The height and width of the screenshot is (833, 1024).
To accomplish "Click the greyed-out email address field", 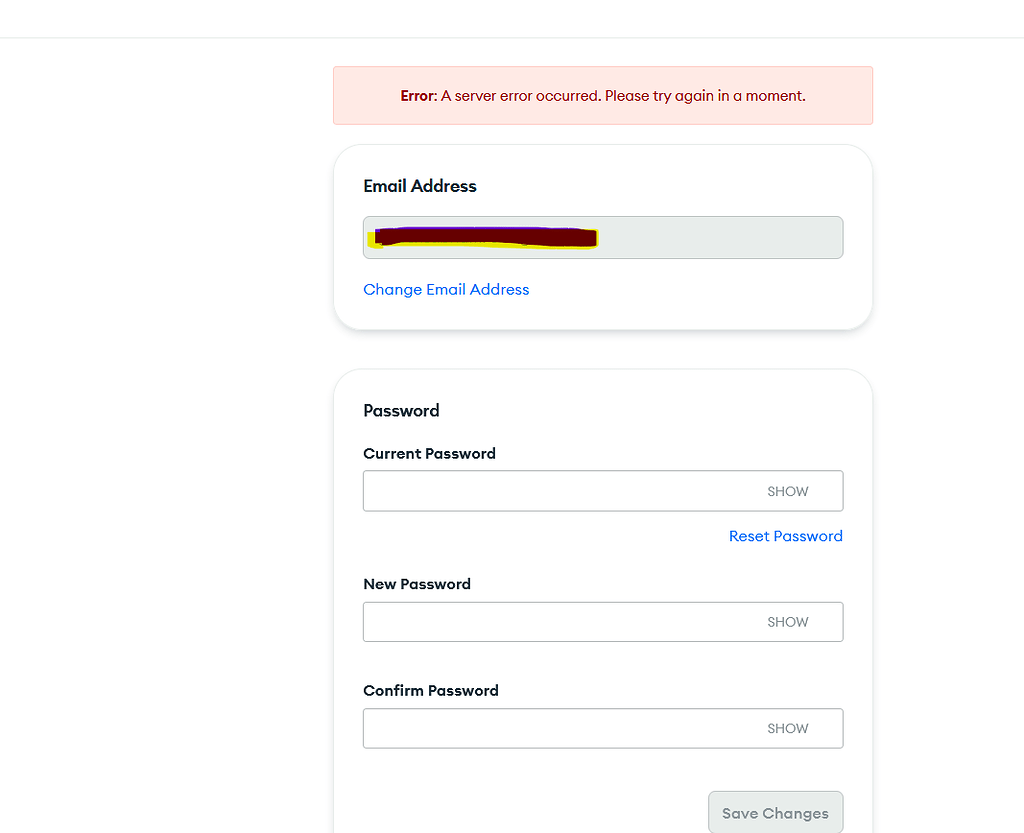I will point(720,238).
